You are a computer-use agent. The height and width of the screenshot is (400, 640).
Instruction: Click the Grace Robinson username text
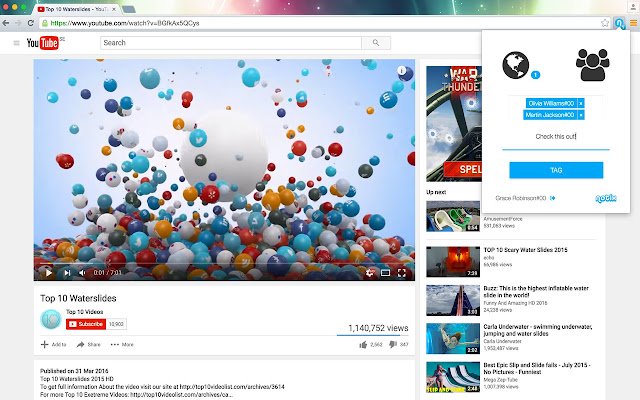click(520, 198)
